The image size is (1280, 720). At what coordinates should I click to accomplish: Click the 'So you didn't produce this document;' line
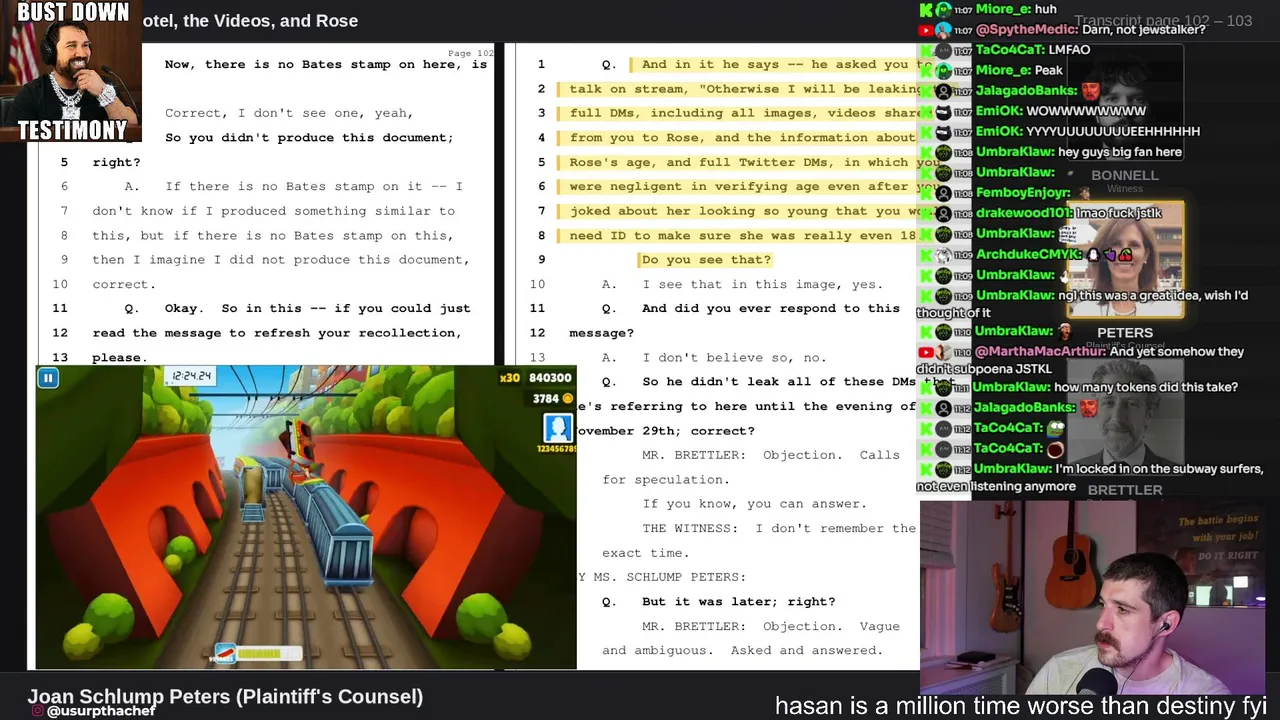click(x=309, y=138)
